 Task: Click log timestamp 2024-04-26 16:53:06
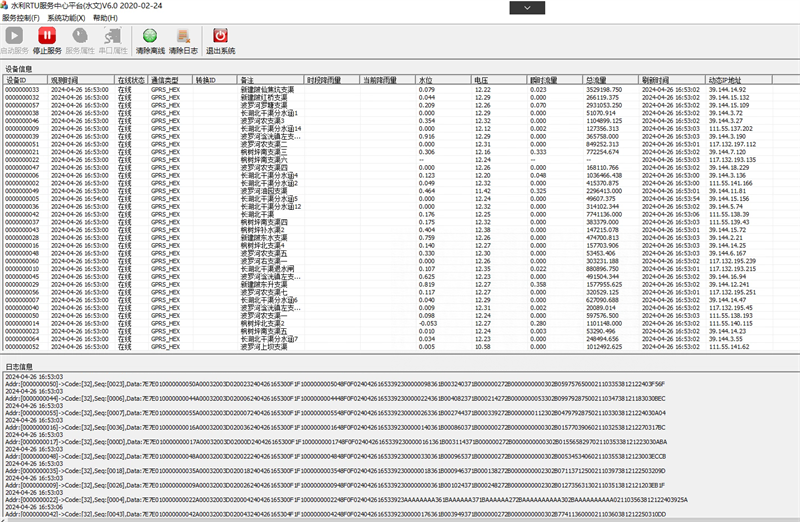pyautogui.click(x=34, y=507)
